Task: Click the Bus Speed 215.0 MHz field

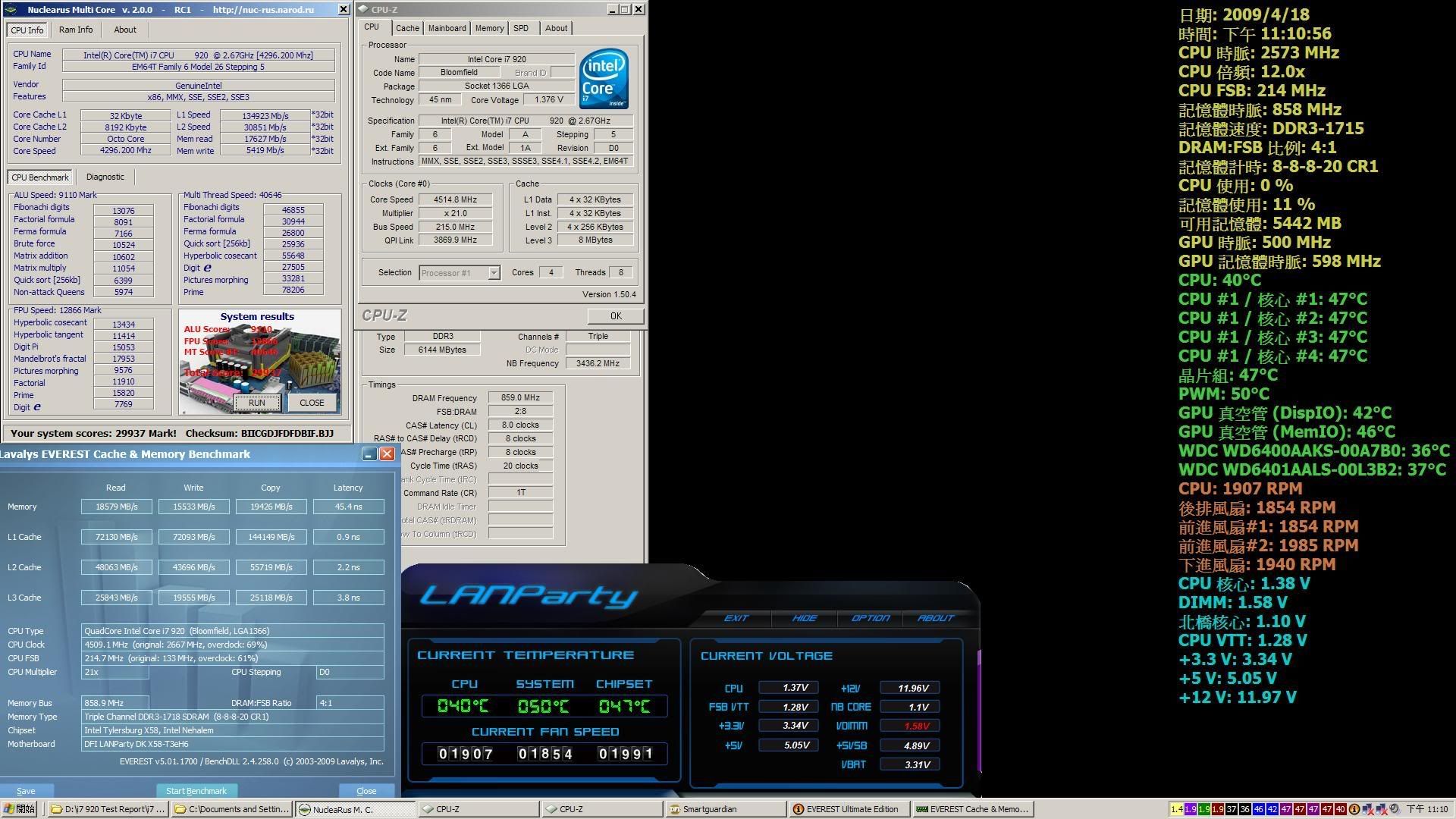Action: pos(455,227)
